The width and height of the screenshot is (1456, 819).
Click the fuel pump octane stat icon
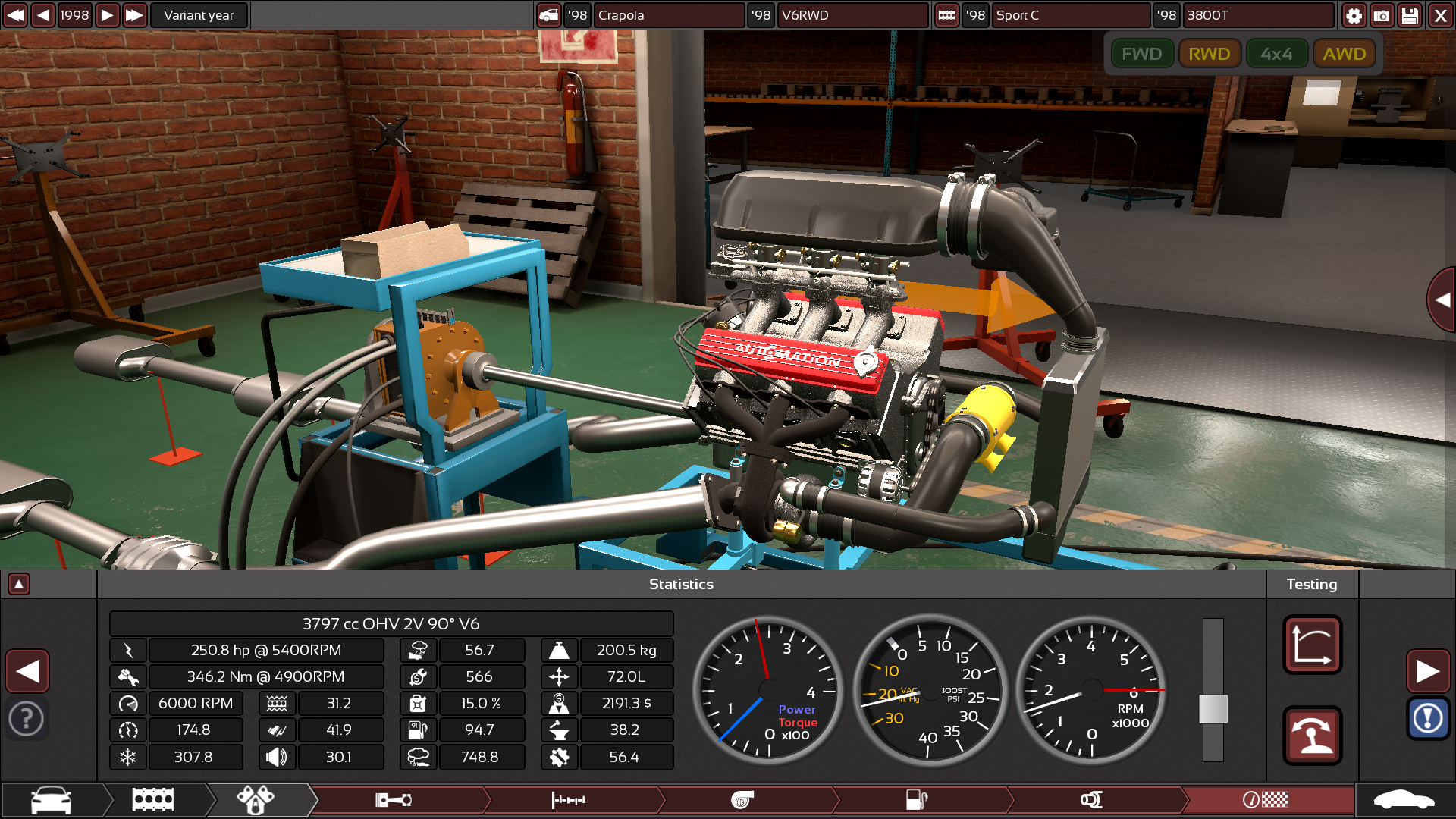coord(418,730)
